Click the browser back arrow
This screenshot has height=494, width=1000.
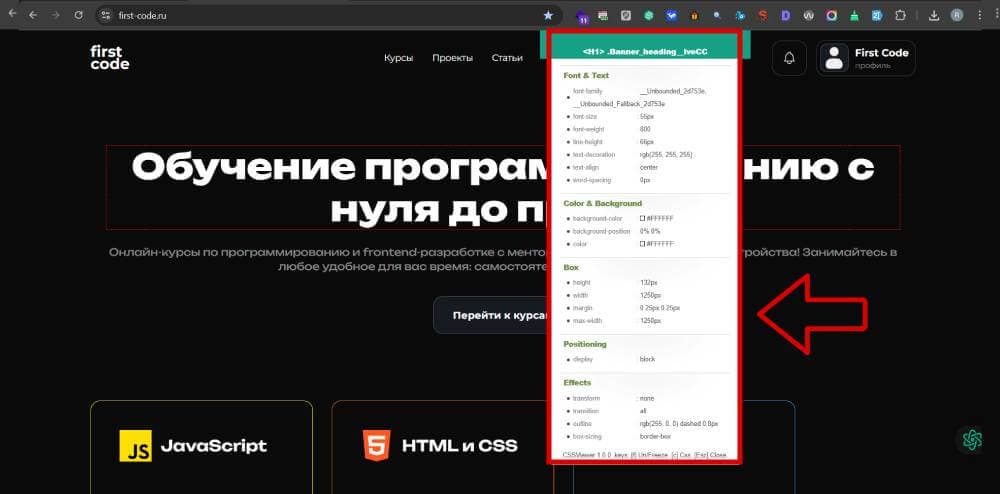point(12,16)
